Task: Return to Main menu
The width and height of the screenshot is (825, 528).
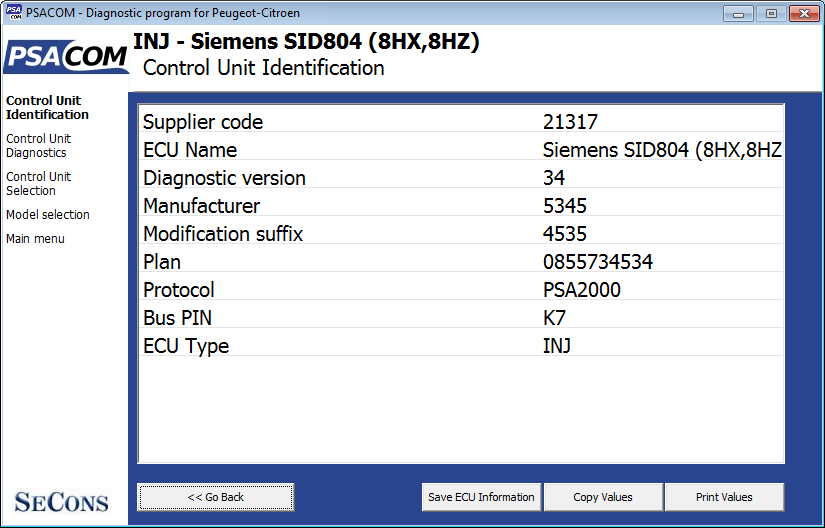Action: pyautogui.click(x=35, y=239)
